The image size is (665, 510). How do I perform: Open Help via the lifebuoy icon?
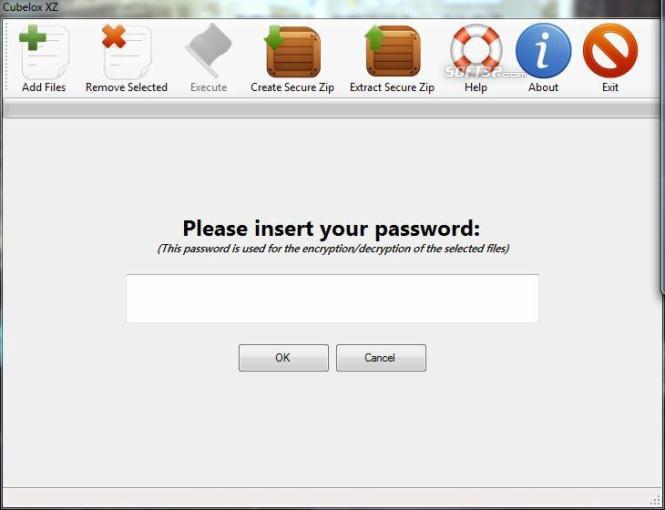(476, 51)
